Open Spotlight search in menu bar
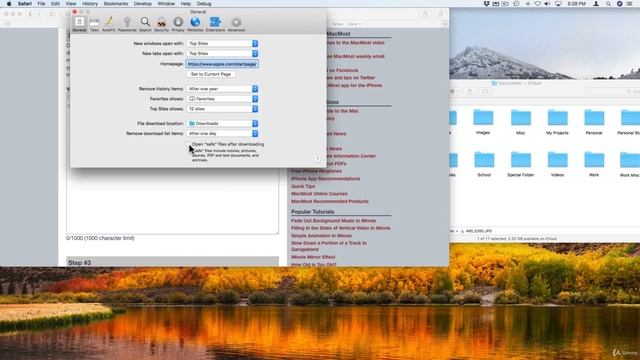640x360 pixels. pyautogui.click(x=608, y=4)
